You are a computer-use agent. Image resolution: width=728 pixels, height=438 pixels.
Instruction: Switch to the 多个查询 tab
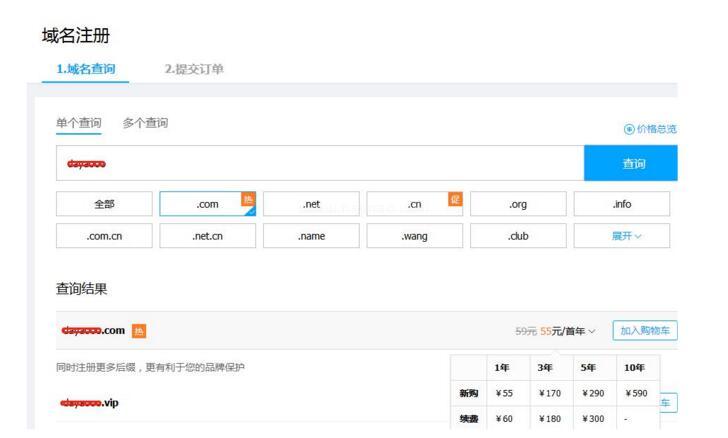point(145,122)
